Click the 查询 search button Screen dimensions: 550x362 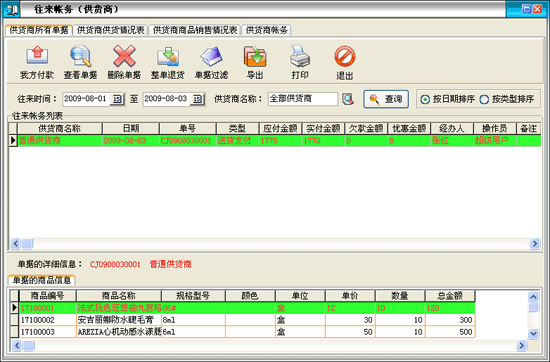[x=386, y=99]
